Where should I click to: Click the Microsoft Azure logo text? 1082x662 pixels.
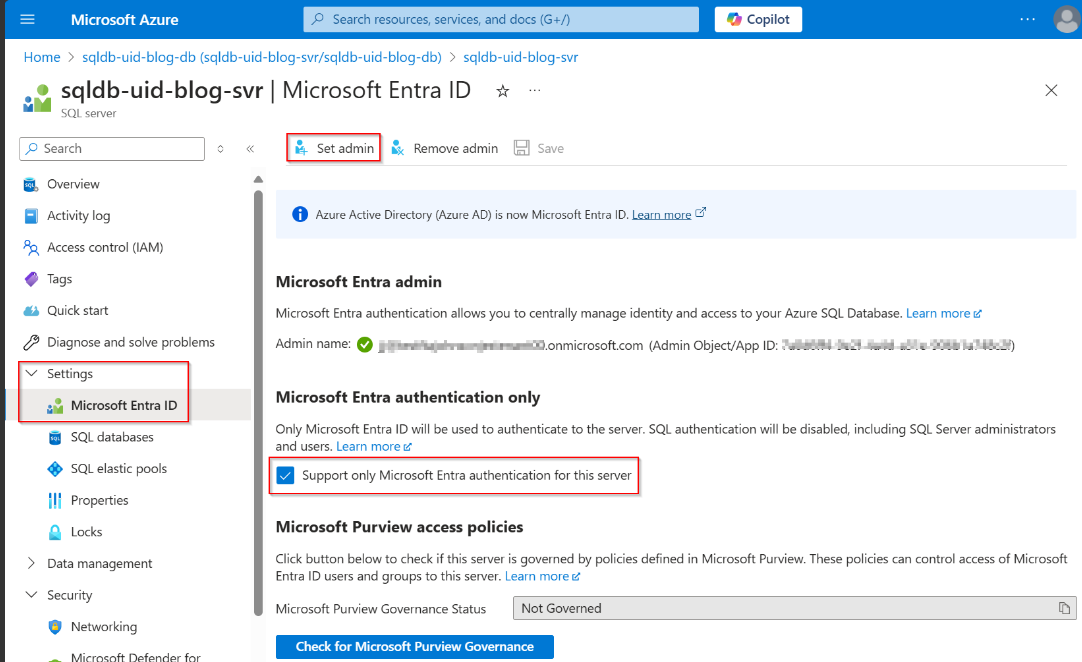click(x=124, y=20)
